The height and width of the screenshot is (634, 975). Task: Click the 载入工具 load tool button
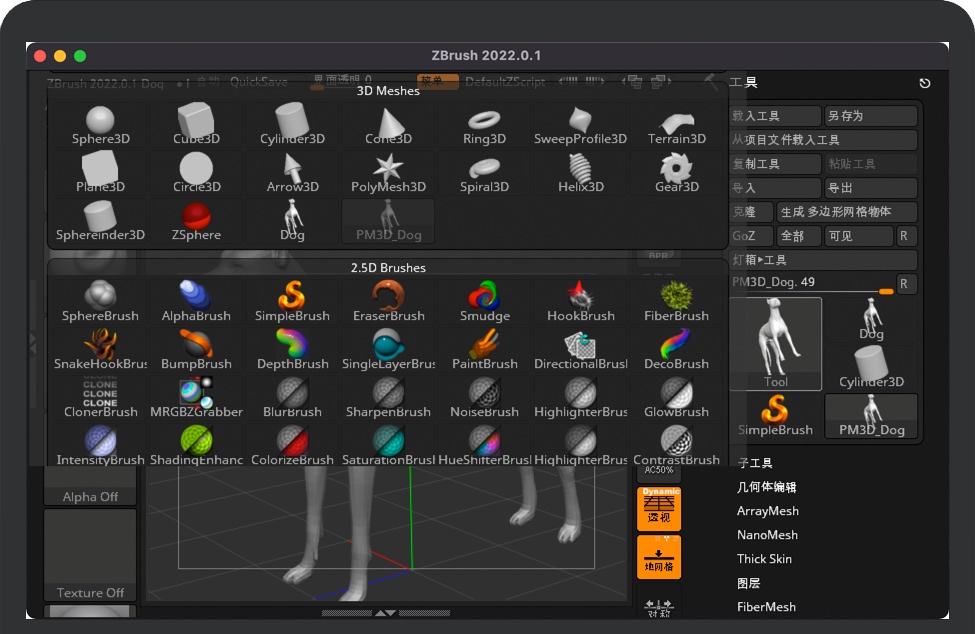(x=775, y=116)
